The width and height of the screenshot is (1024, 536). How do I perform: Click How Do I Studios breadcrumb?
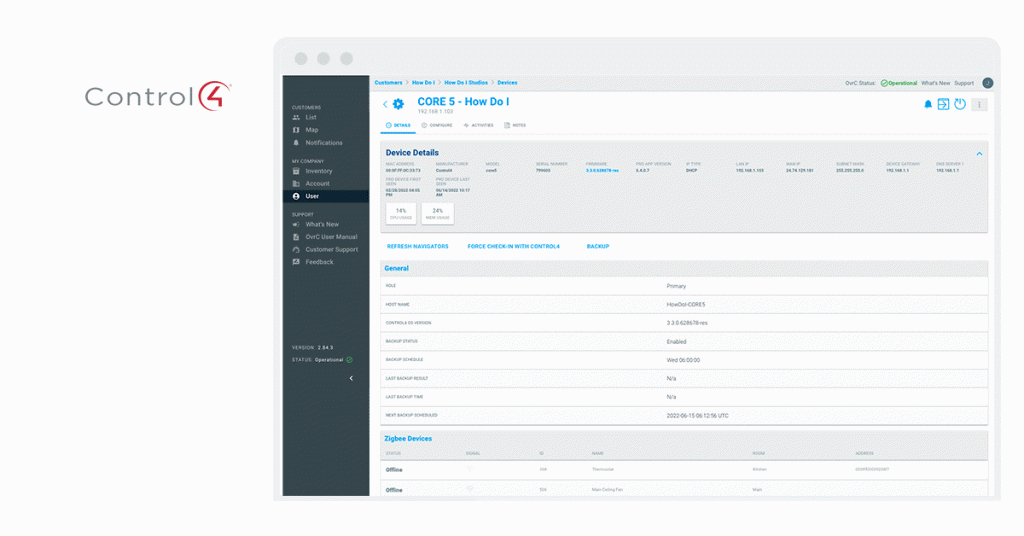click(464, 83)
